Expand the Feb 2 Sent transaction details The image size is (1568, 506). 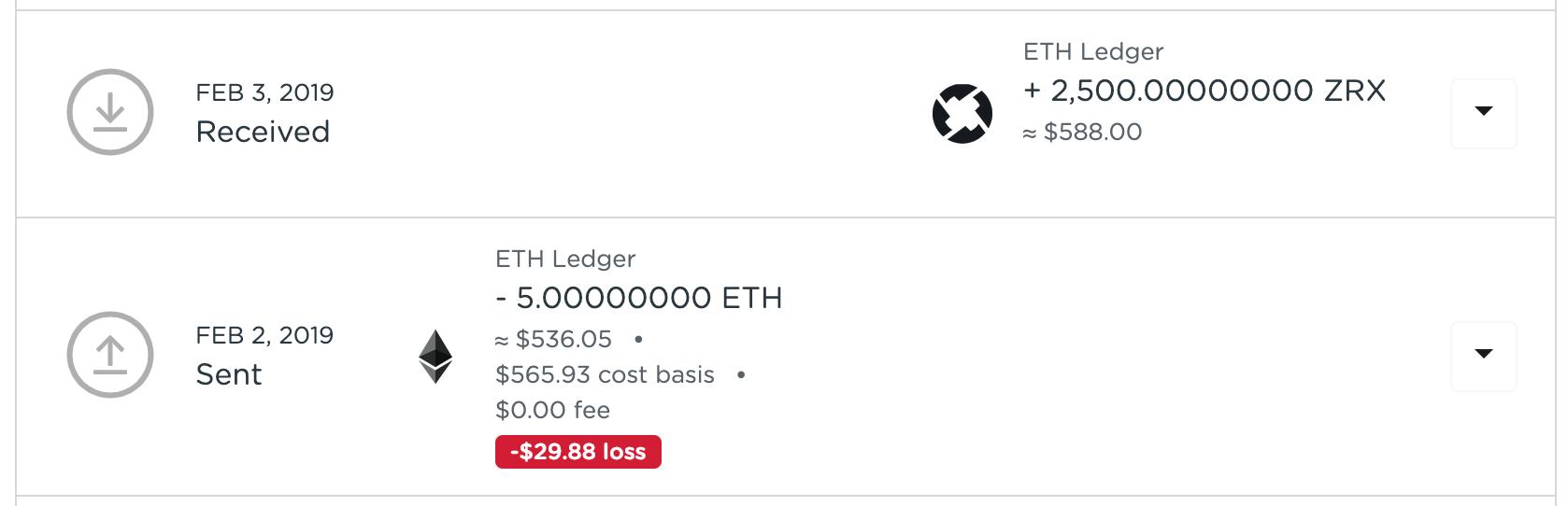1483,356
